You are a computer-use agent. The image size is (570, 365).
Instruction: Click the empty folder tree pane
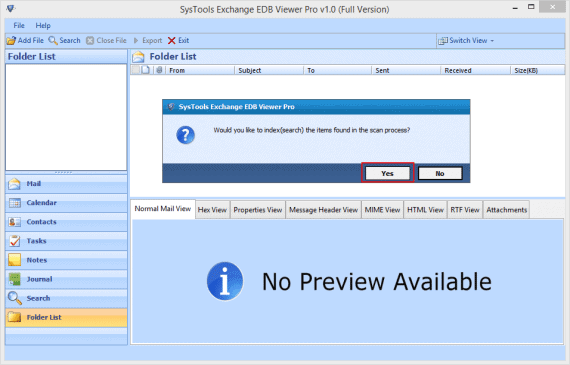66,117
